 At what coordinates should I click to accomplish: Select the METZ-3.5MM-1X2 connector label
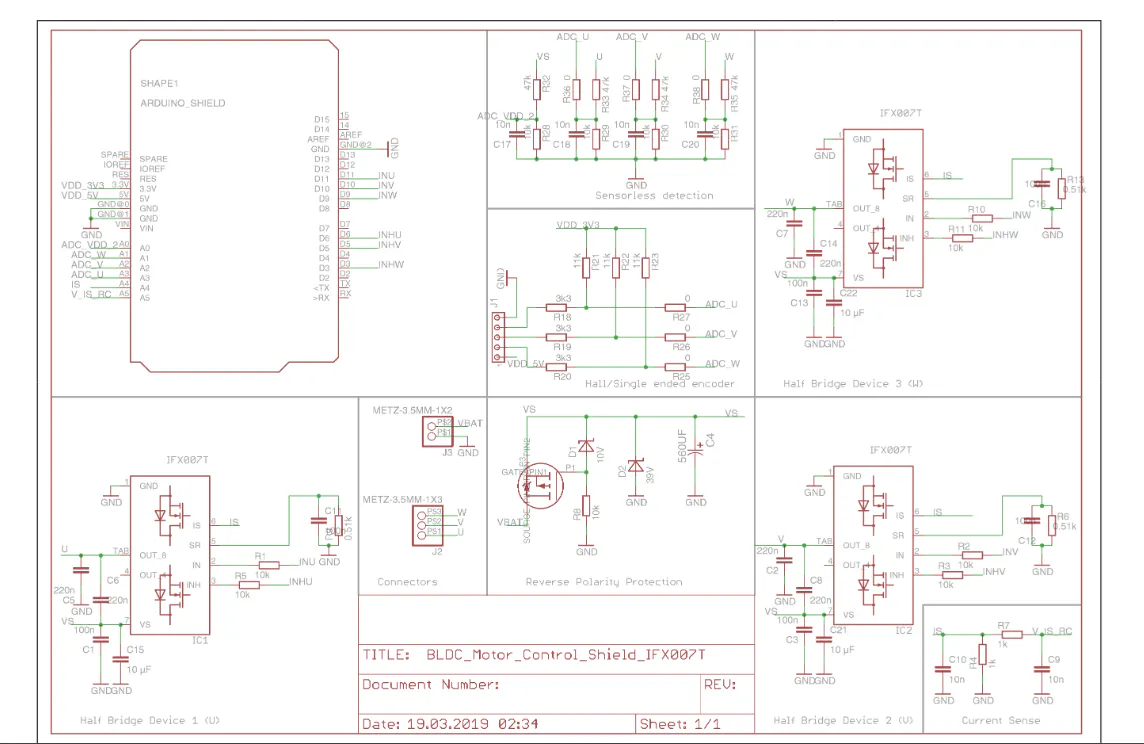click(x=412, y=411)
